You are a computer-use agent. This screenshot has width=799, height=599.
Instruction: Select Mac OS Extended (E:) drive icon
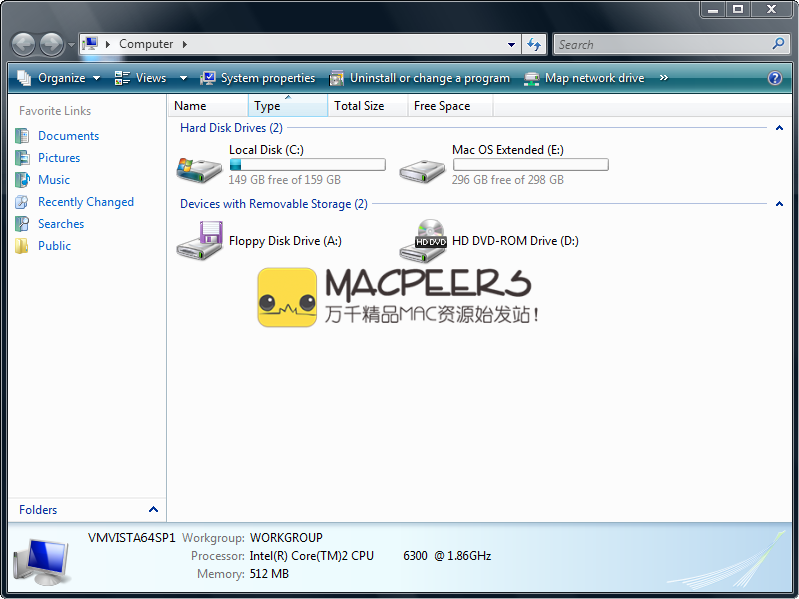pos(422,171)
